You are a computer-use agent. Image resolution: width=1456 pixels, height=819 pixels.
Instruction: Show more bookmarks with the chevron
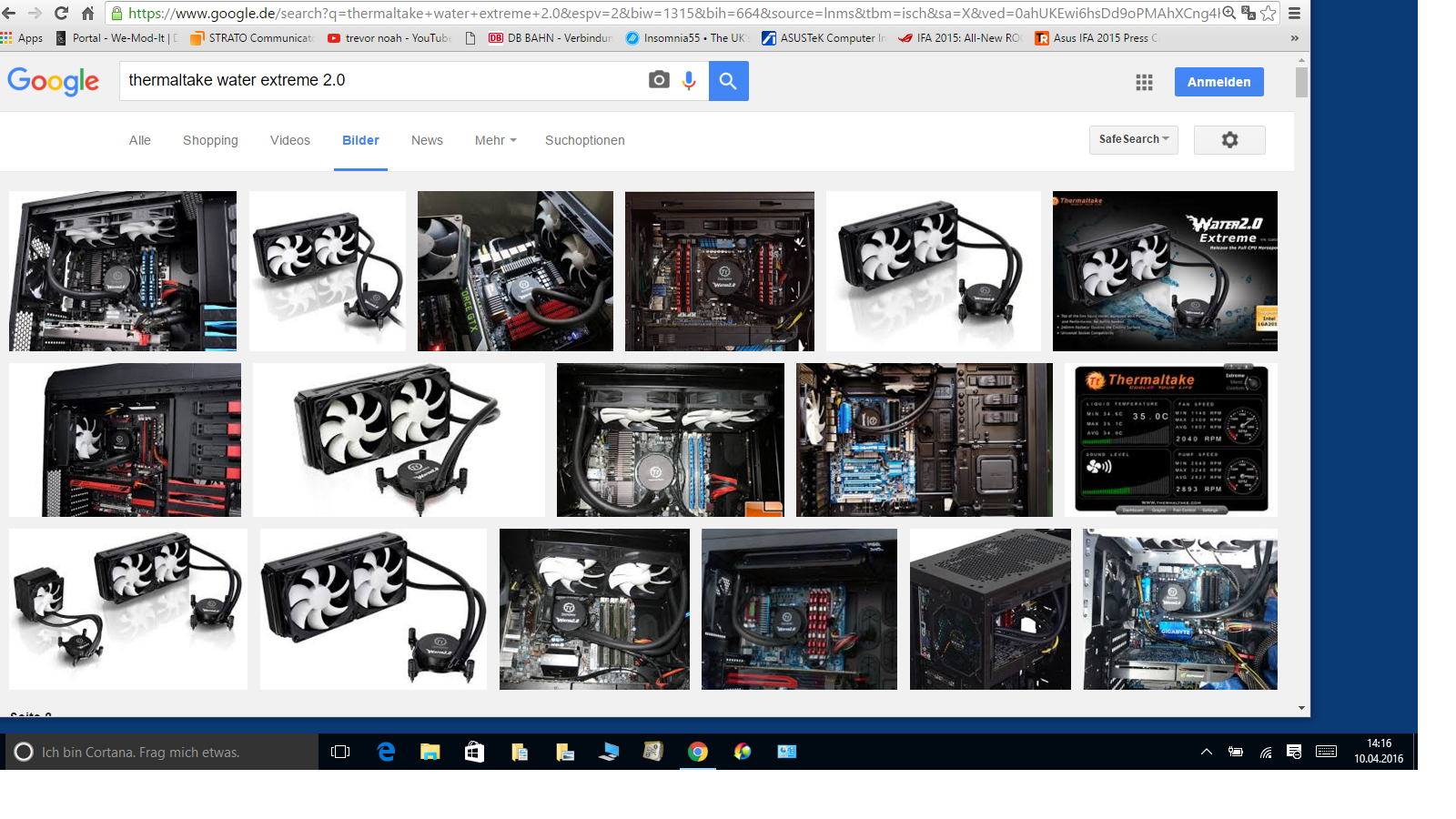click(x=1294, y=38)
